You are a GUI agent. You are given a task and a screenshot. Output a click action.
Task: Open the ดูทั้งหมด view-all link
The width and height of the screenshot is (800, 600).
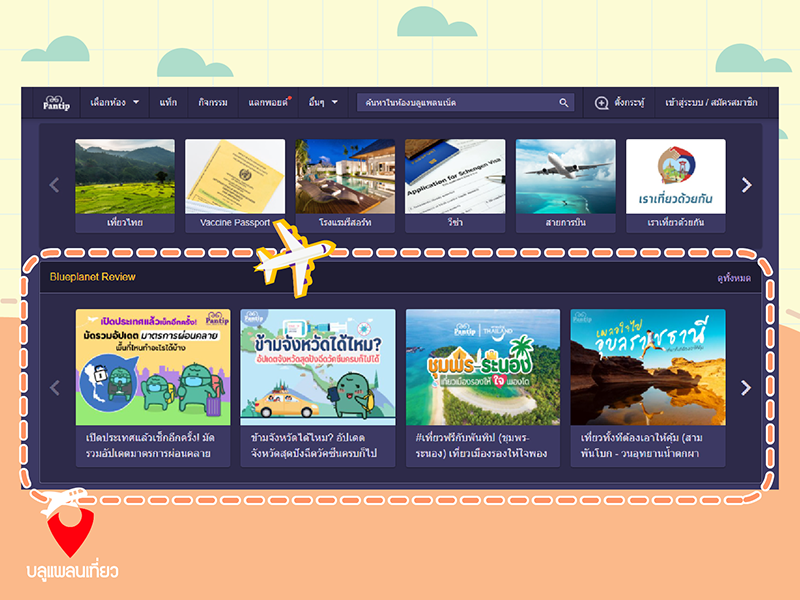734,278
